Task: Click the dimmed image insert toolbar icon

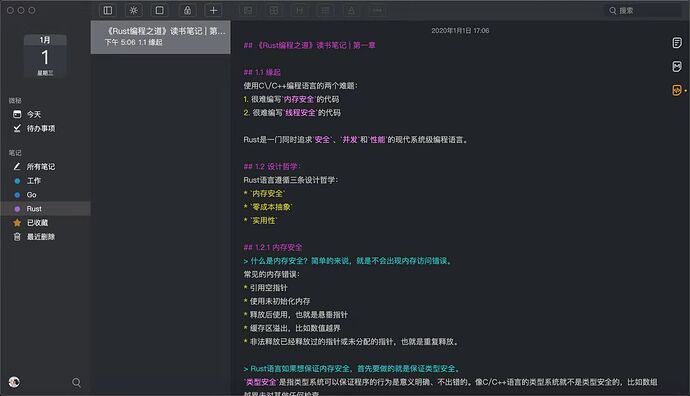Action: point(248,10)
